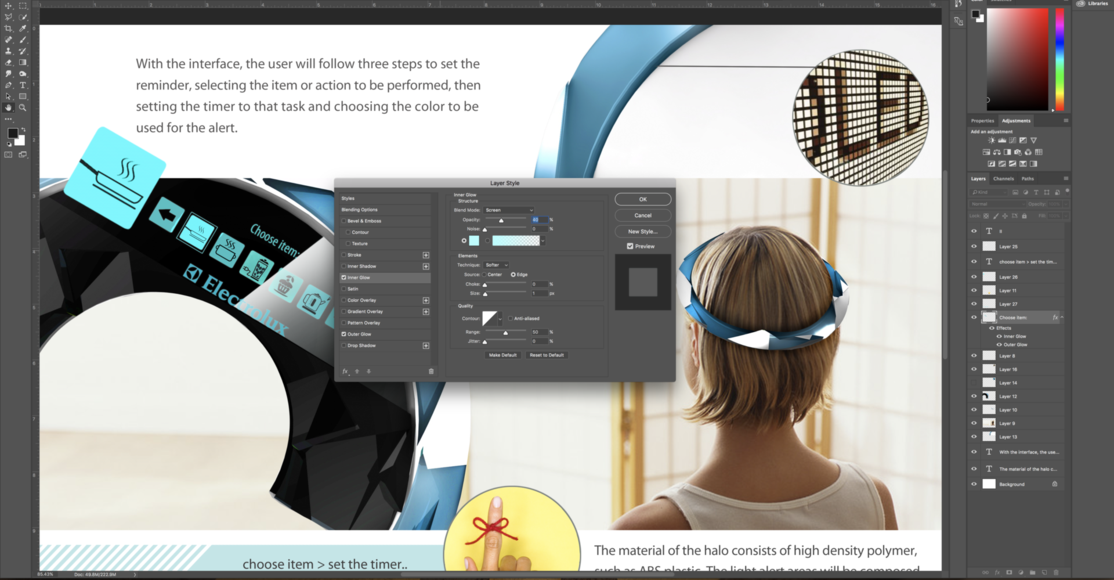Toggle the Preview checkbox
The width and height of the screenshot is (1114, 580).
pos(630,246)
